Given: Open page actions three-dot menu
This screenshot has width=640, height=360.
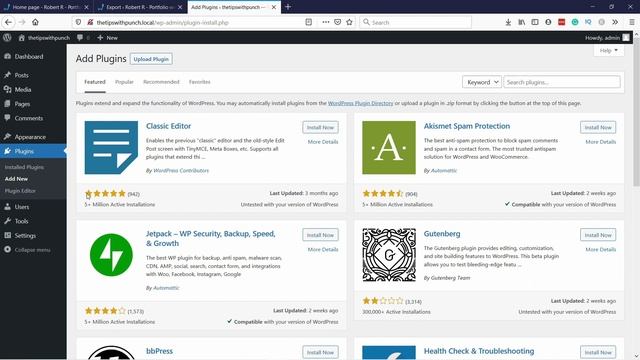Looking at the screenshot, I should pyautogui.click(x=325, y=22).
